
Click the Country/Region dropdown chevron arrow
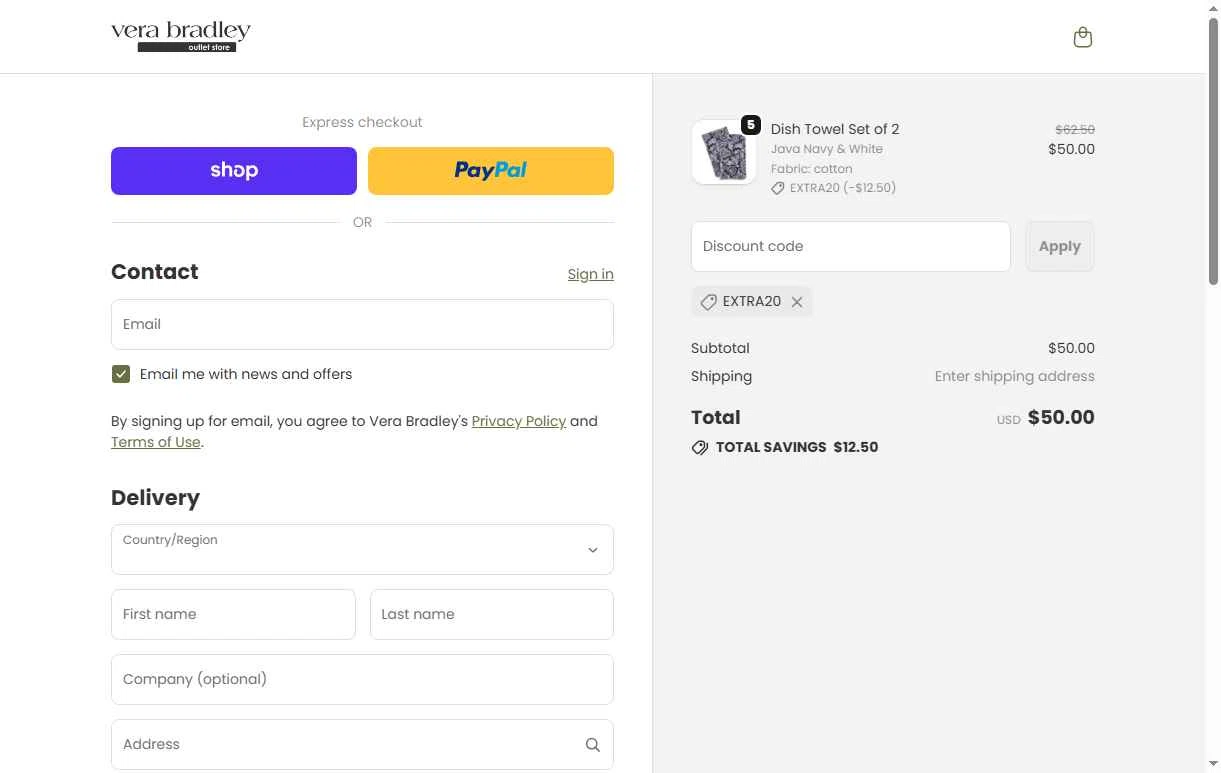point(593,550)
